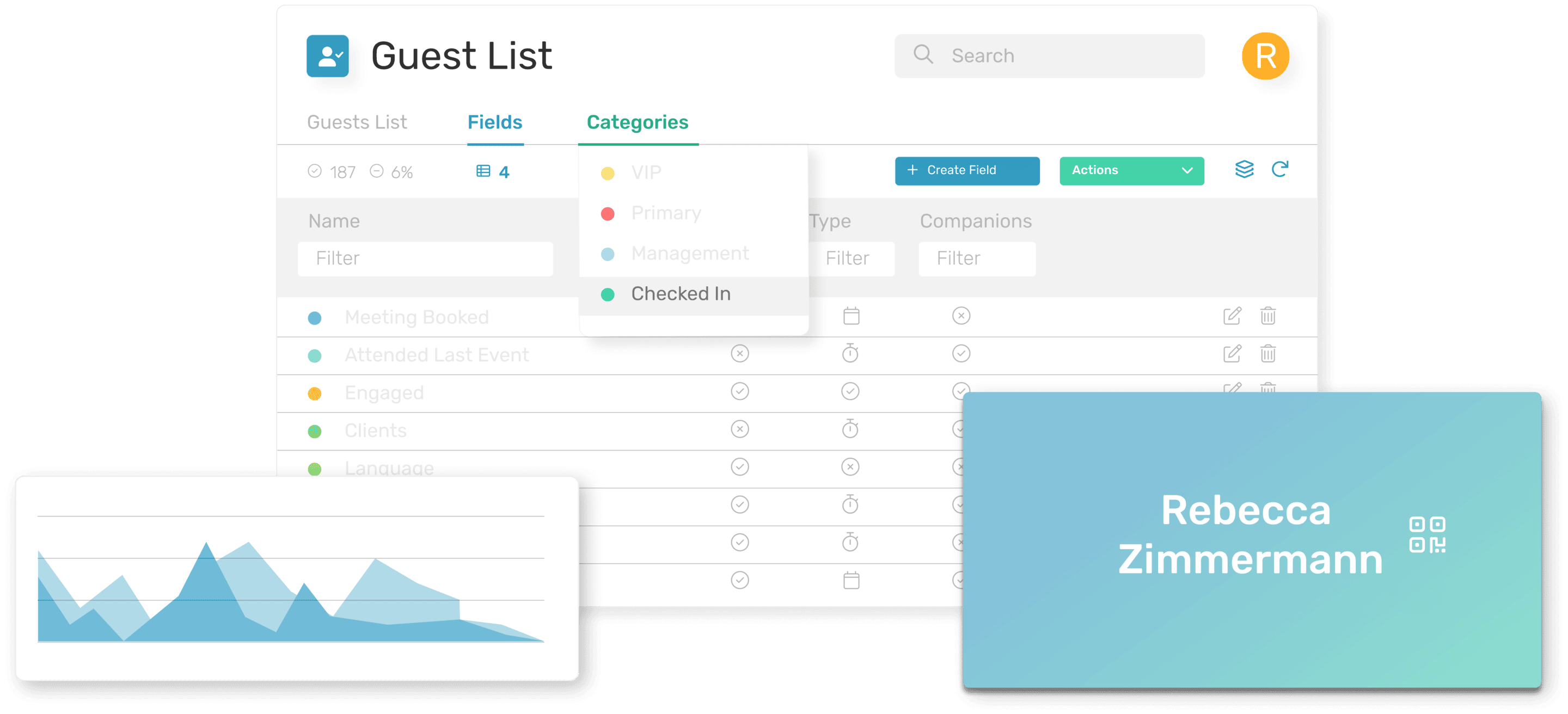The width and height of the screenshot is (1568, 714).
Task: Edit the Attended Last Event field
Action: click(1232, 354)
